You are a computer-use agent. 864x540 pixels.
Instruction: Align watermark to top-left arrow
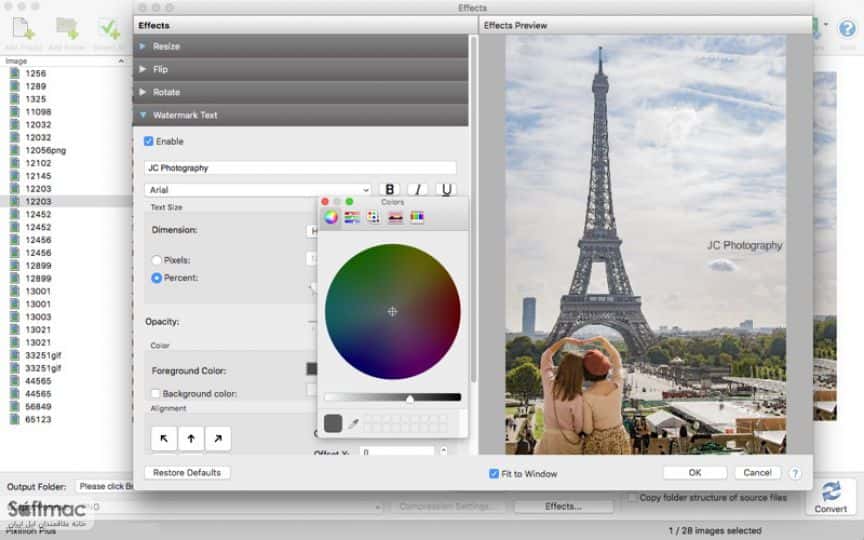[x=164, y=439]
